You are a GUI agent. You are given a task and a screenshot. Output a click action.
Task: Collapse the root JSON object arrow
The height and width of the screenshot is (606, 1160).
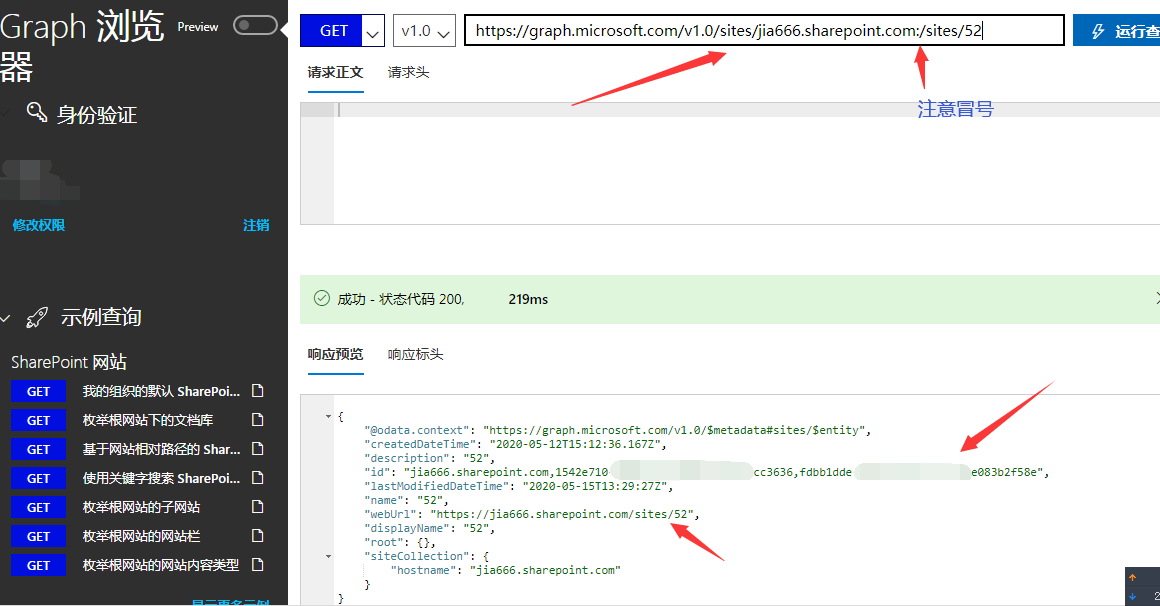[328, 417]
